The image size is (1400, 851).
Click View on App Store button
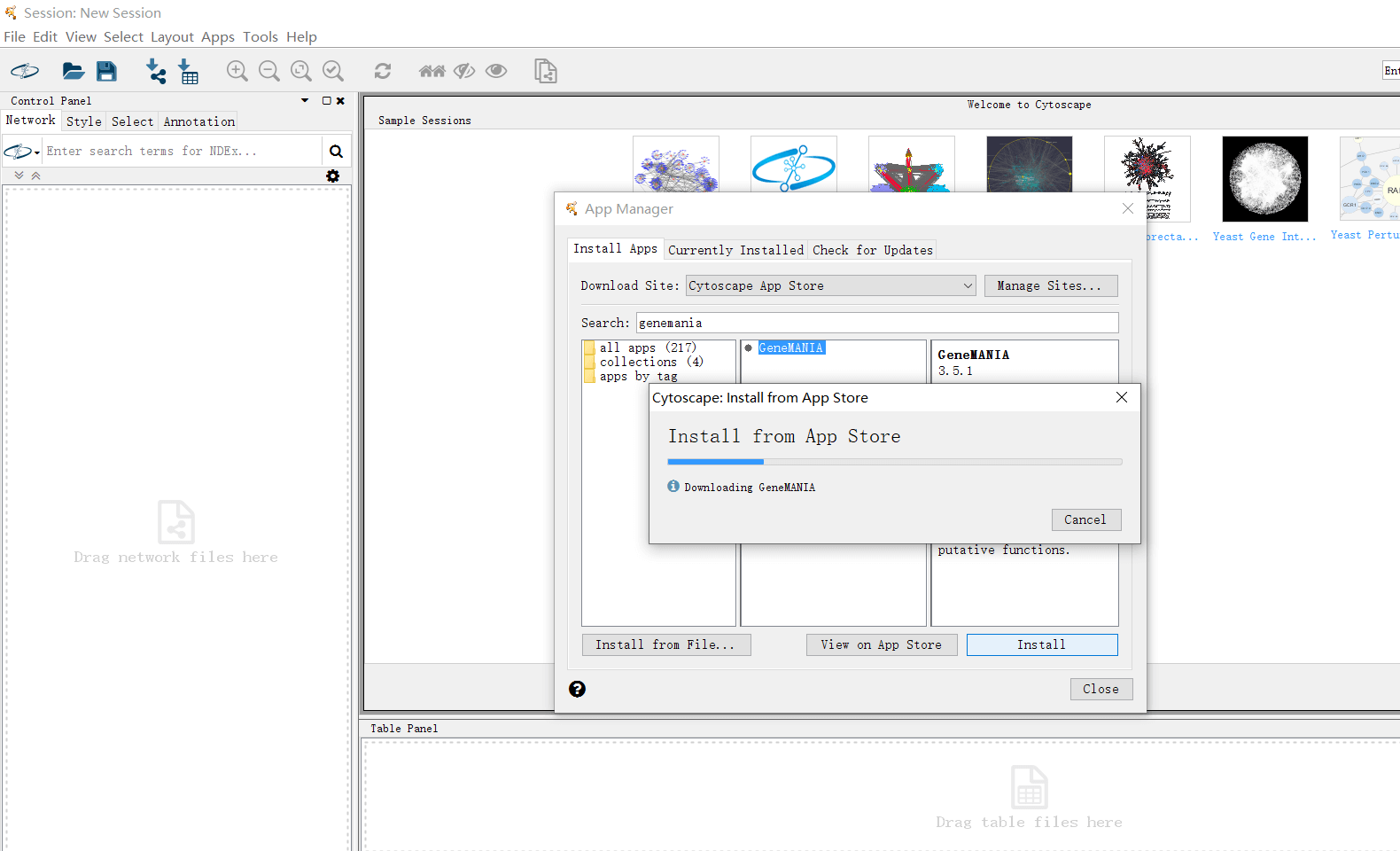882,644
